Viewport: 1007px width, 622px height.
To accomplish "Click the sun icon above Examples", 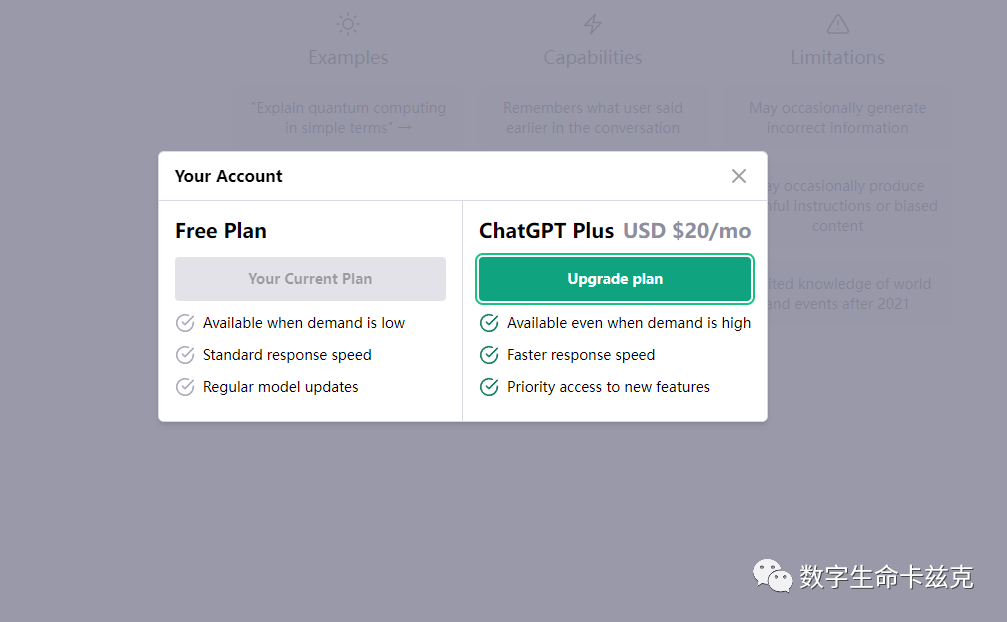I will tap(348, 24).
